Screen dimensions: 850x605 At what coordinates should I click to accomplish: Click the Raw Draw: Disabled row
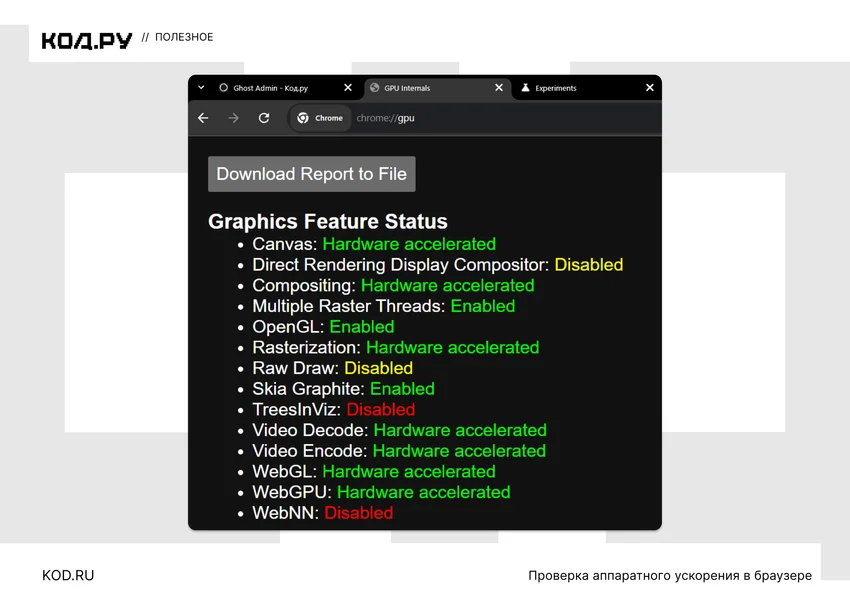(332, 368)
